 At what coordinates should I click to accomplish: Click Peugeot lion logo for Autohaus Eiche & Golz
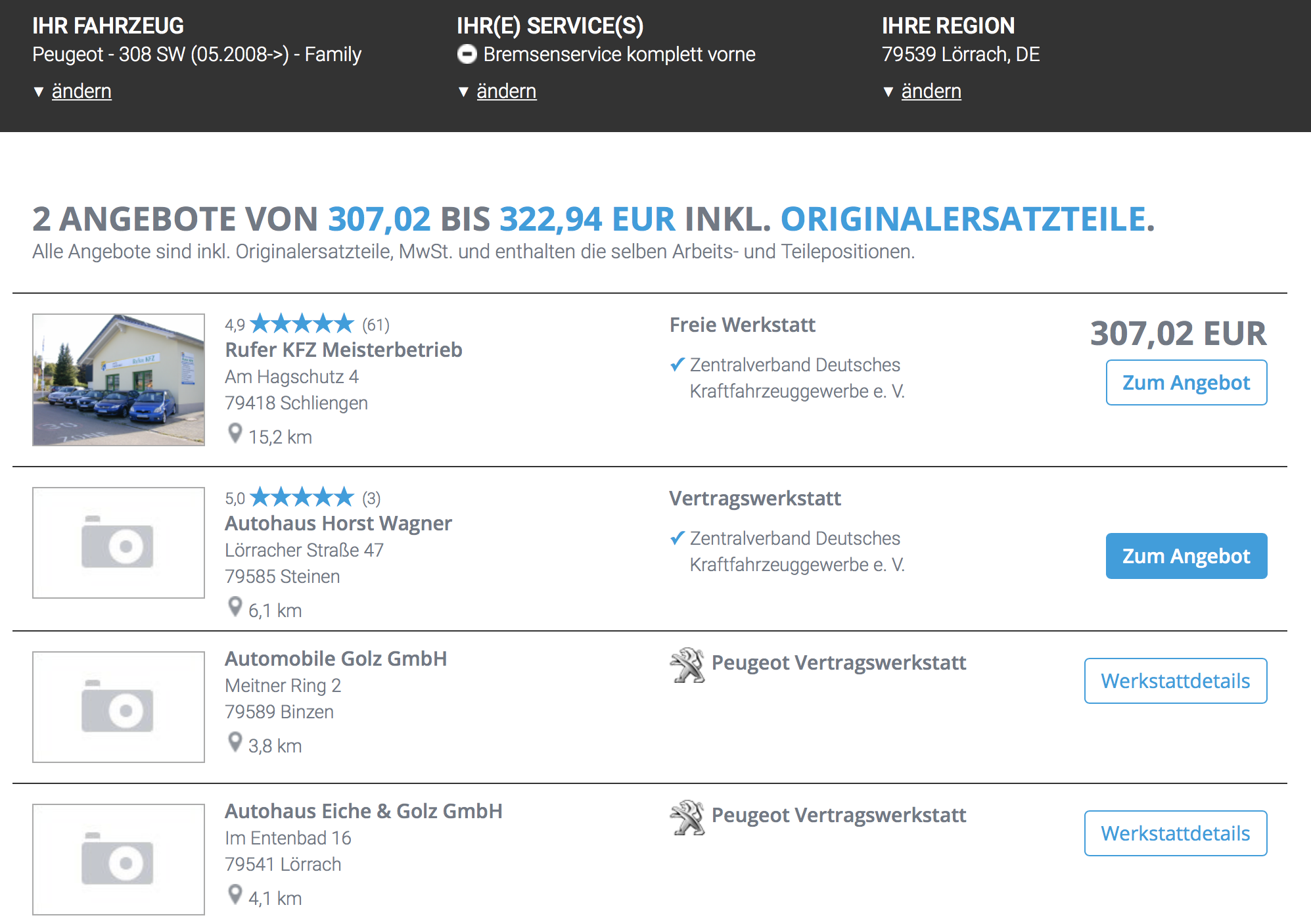687,818
